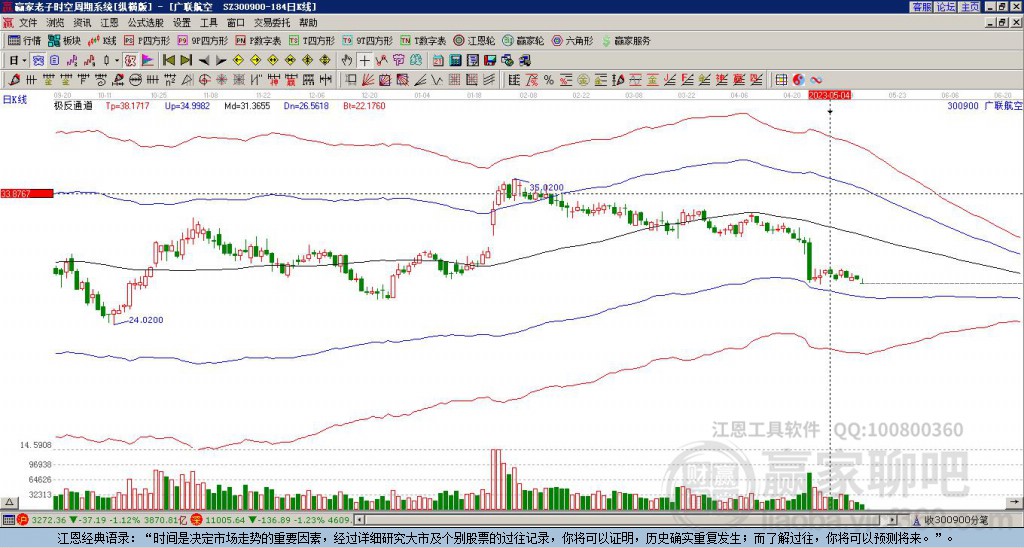Click the first yellow diamond left-arrow icon
The width and height of the screenshot is (1024, 548).
238,61
